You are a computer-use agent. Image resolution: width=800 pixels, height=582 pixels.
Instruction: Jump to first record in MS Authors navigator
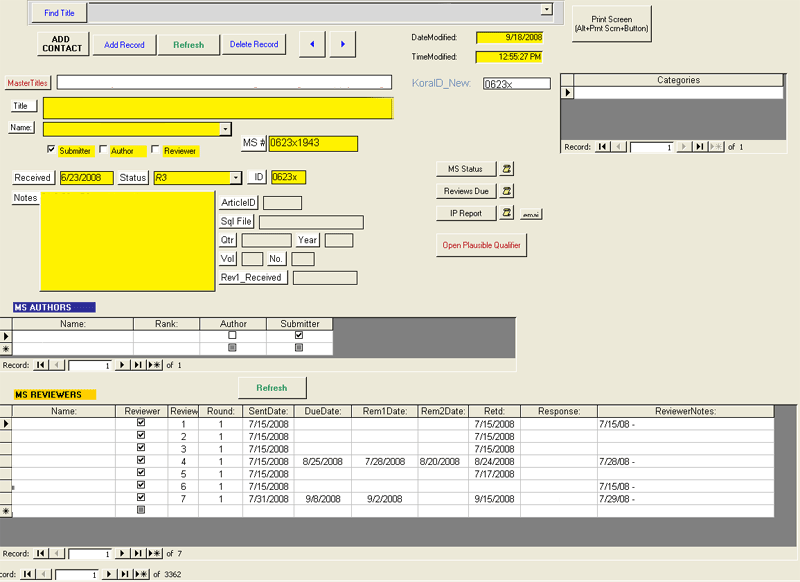point(40,365)
